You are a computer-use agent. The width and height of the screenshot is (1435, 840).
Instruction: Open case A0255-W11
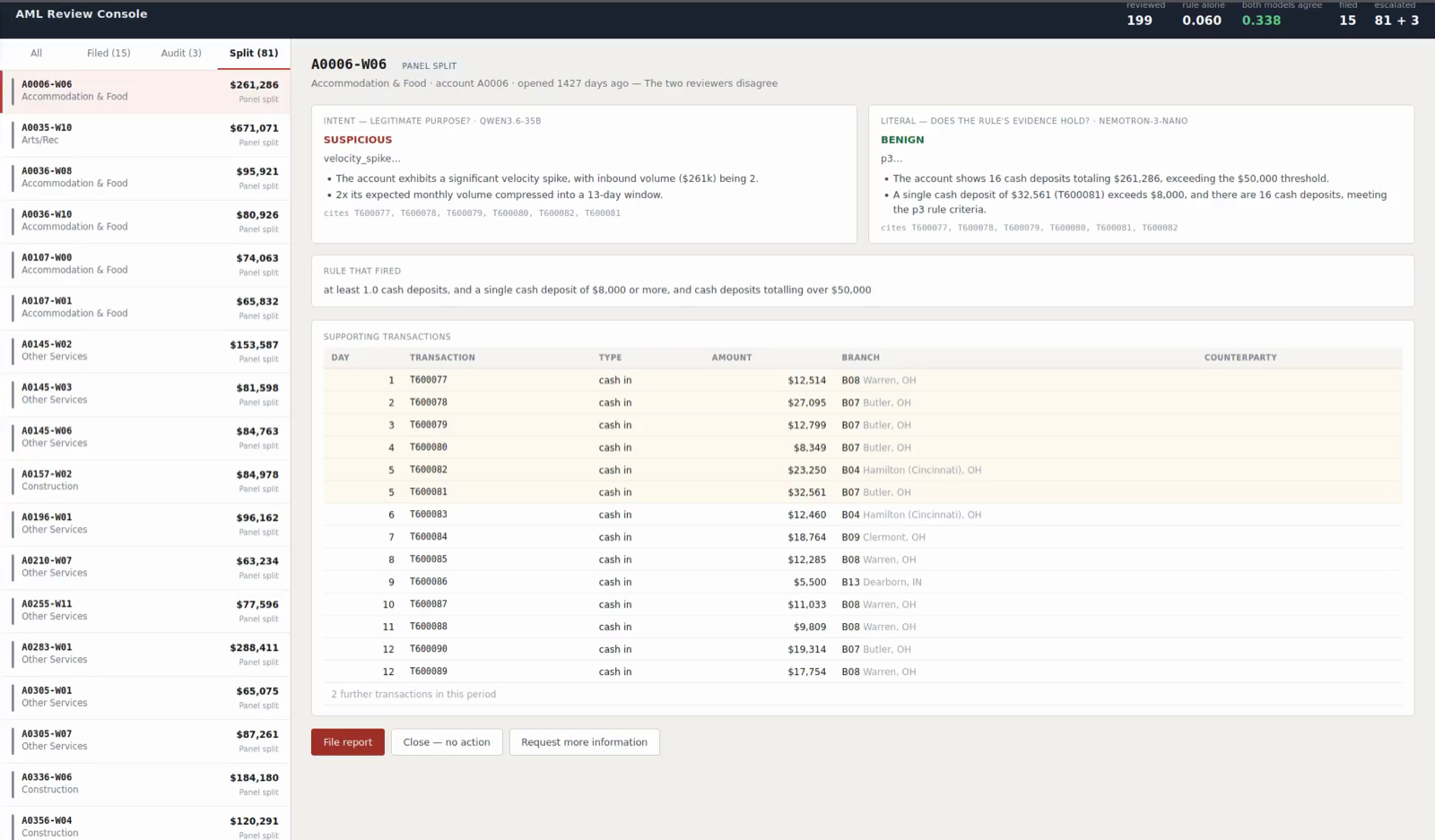pyautogui.click(x=145, y=611)
